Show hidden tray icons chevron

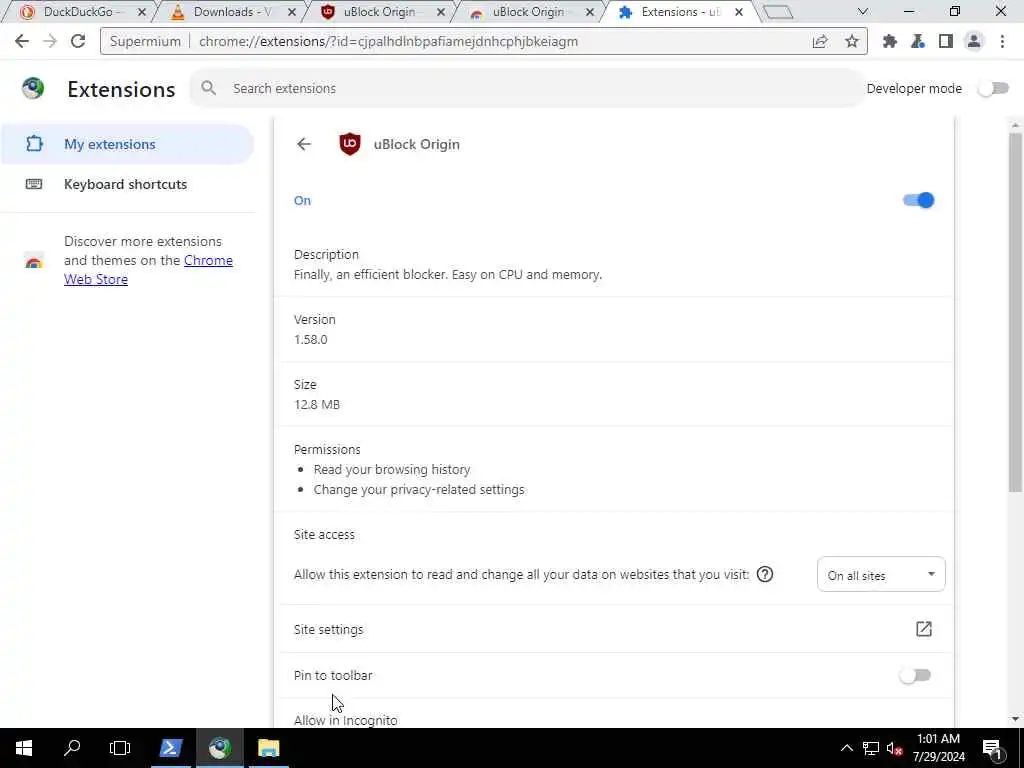tap(846, 748)
